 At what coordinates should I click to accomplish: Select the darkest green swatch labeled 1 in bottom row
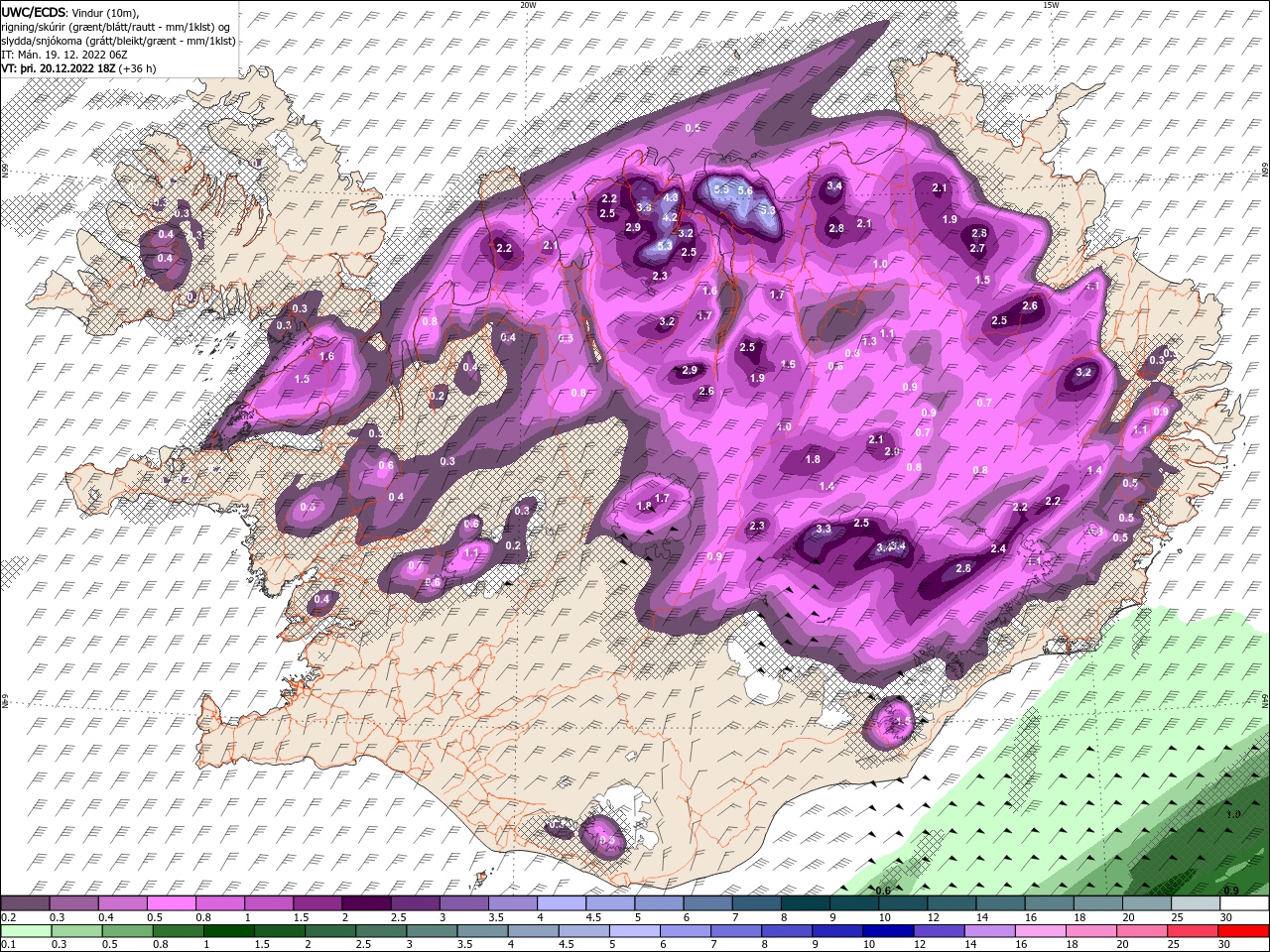[228, 930]
